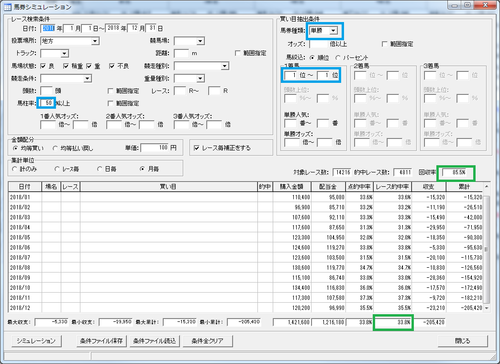
Task: Select the 2018/04 result row
Action: coord(246,227)
